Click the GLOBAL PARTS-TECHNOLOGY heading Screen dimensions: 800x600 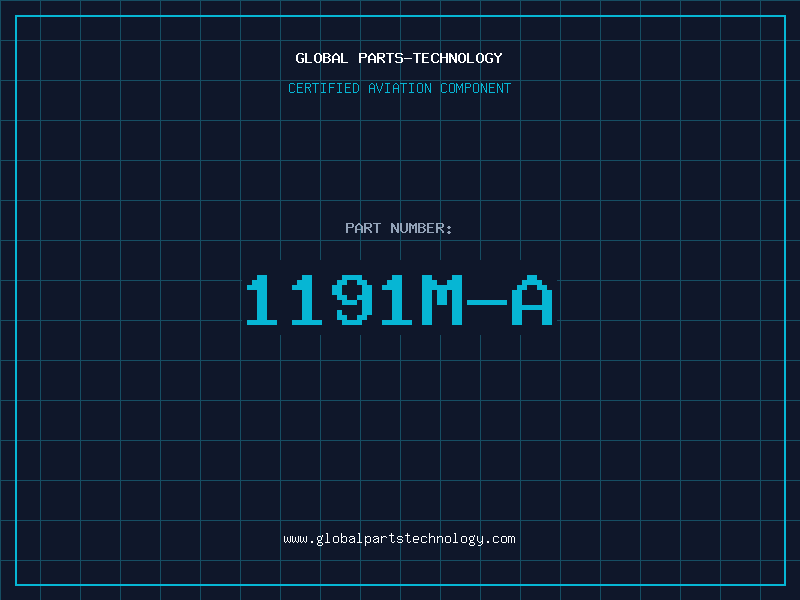pos(399,58)
